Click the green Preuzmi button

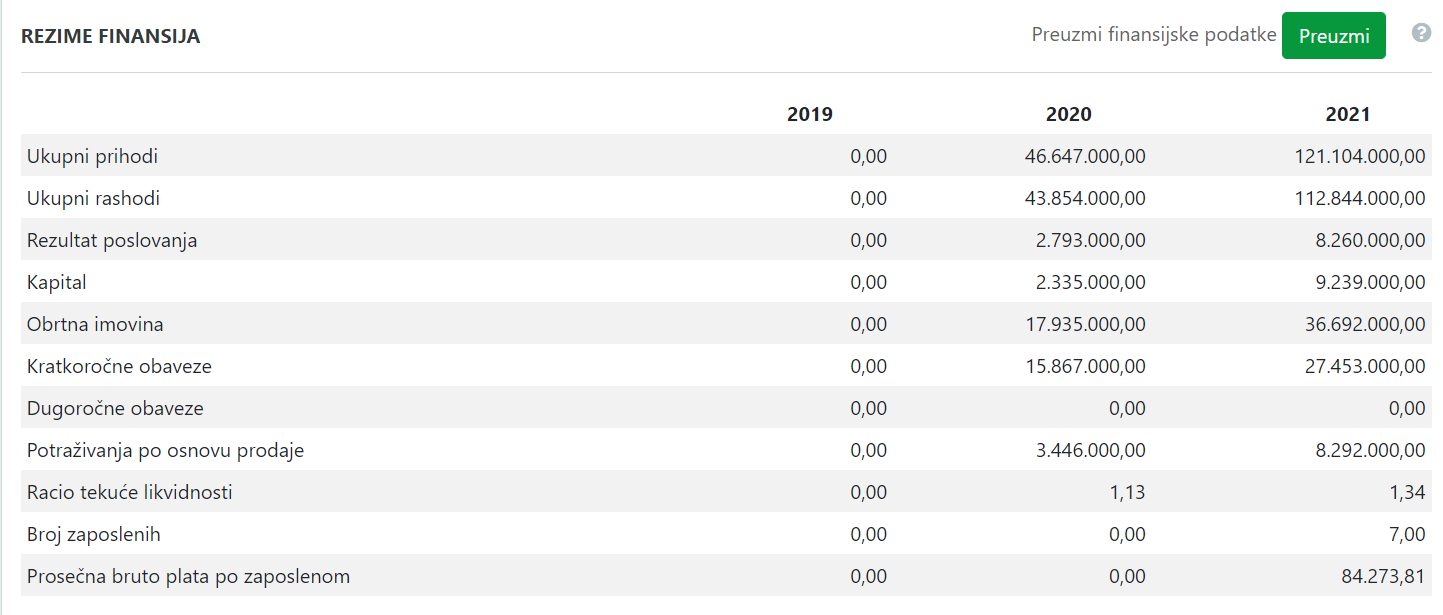click(x=1333, y=36)
